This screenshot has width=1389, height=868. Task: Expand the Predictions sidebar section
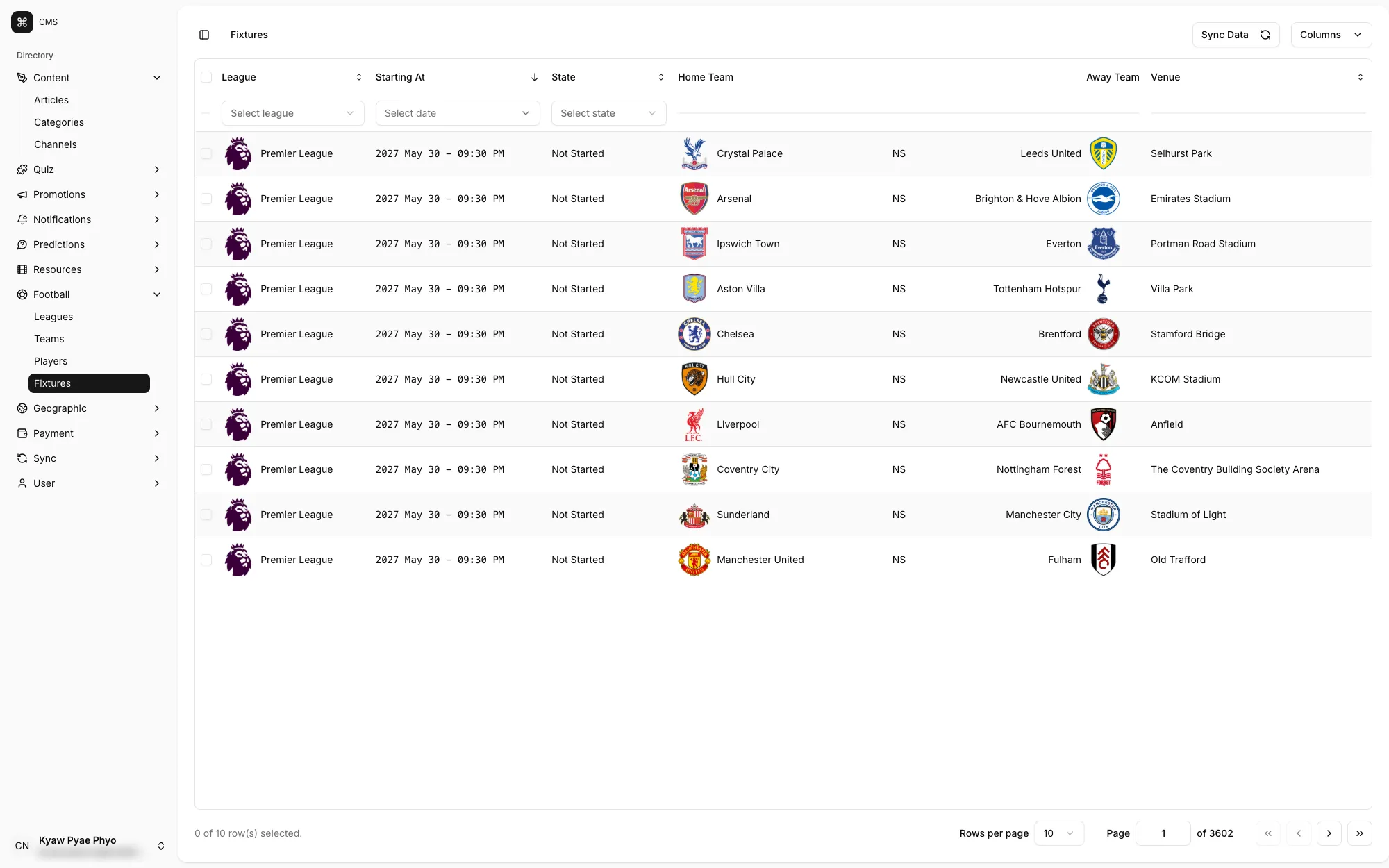pos(89,244)
